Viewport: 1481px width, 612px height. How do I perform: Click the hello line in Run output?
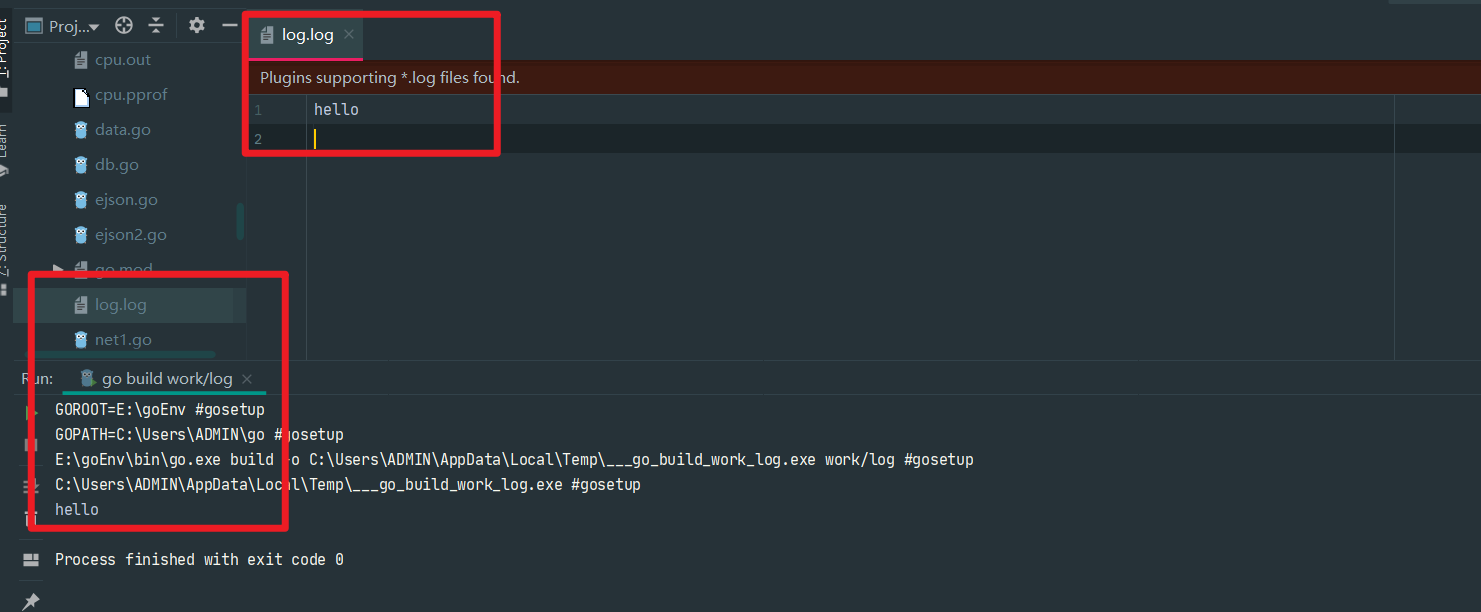coord(77,510)
